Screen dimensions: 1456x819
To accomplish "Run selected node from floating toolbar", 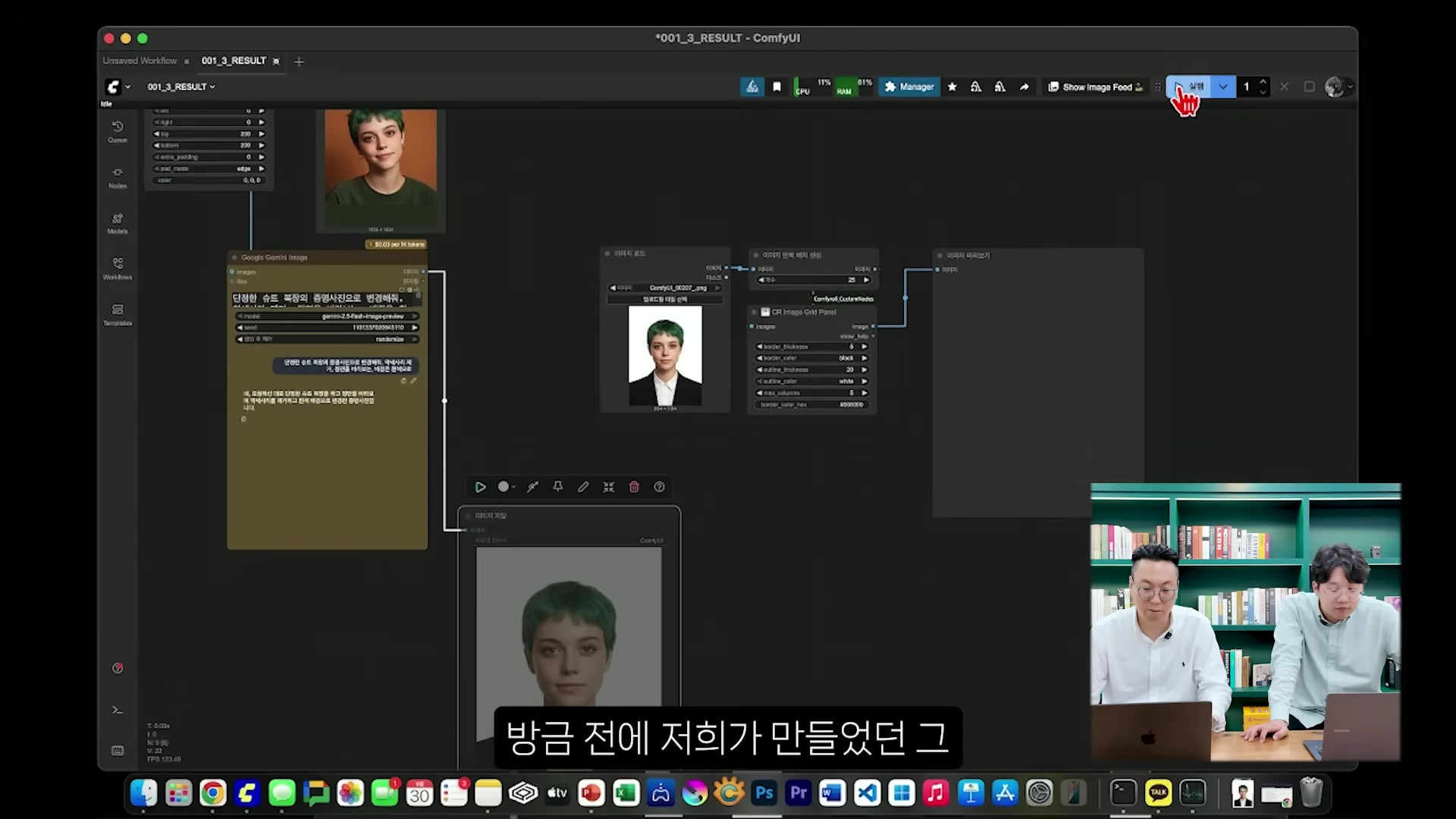I will tap(480, 487).
